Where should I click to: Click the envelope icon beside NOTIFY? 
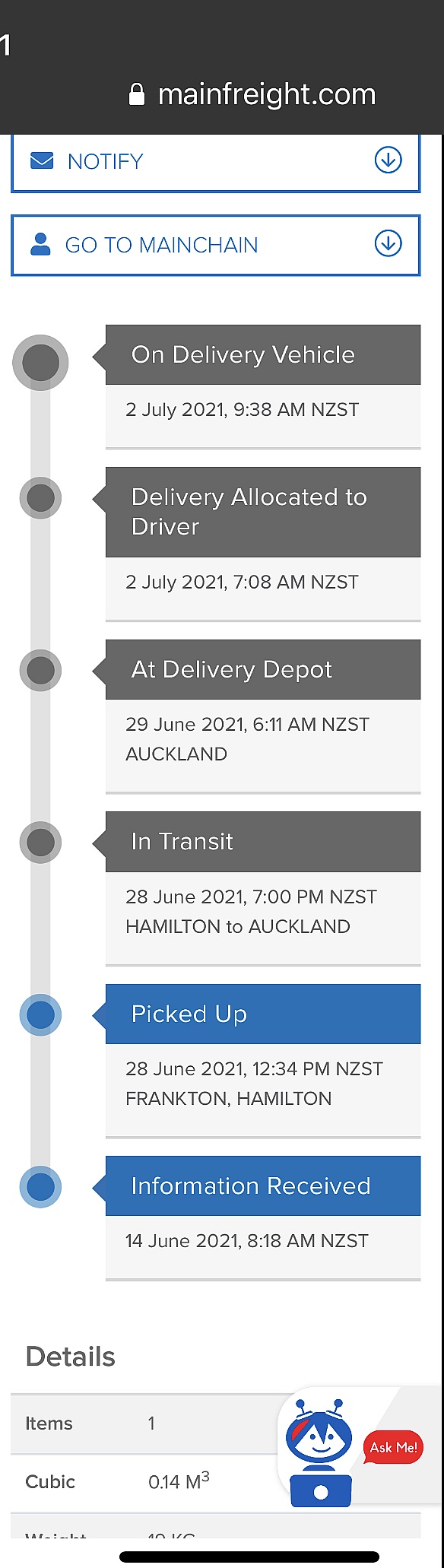pos(42,160)
